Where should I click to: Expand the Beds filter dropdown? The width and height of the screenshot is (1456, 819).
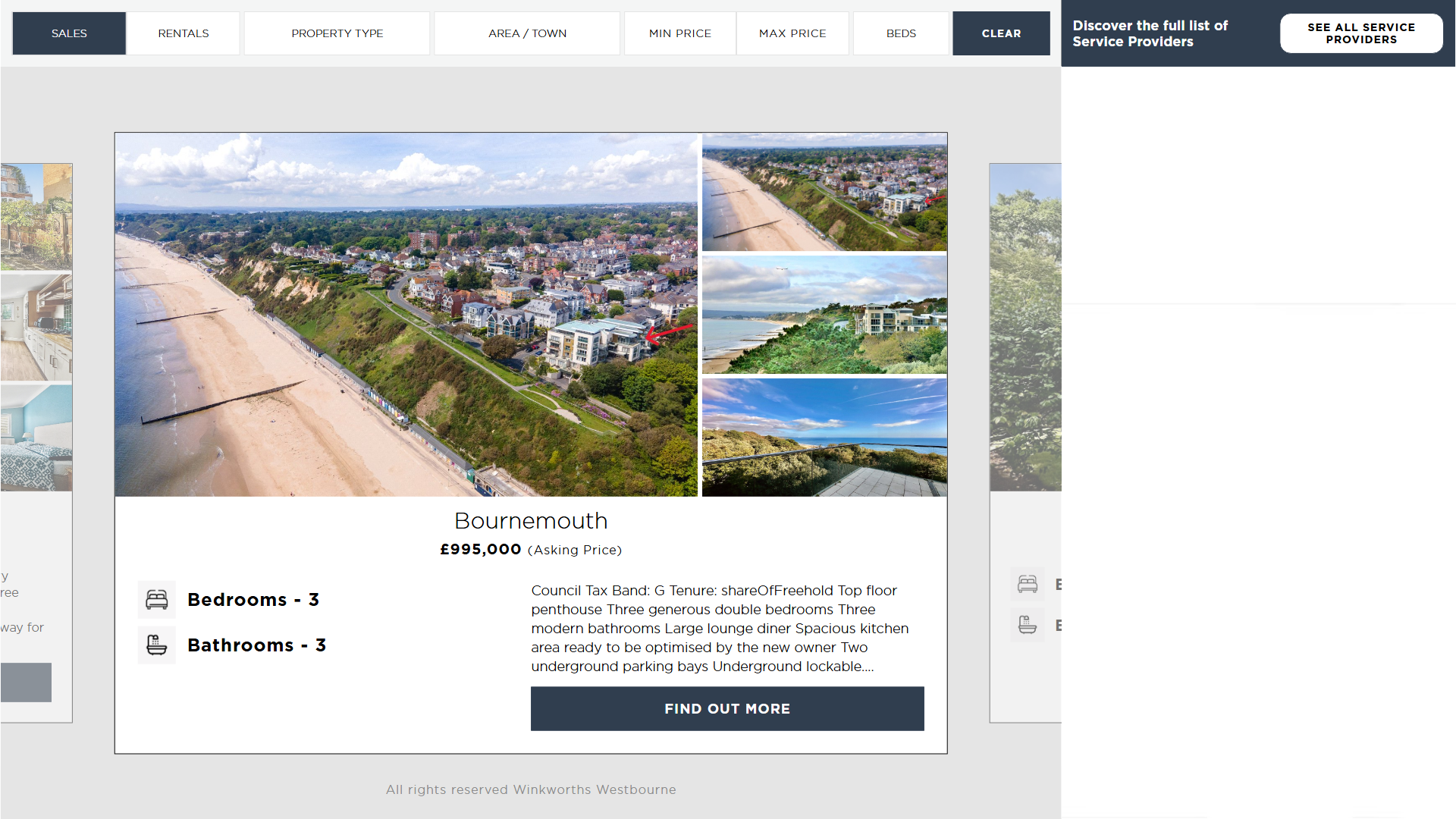tap(901, 33)
